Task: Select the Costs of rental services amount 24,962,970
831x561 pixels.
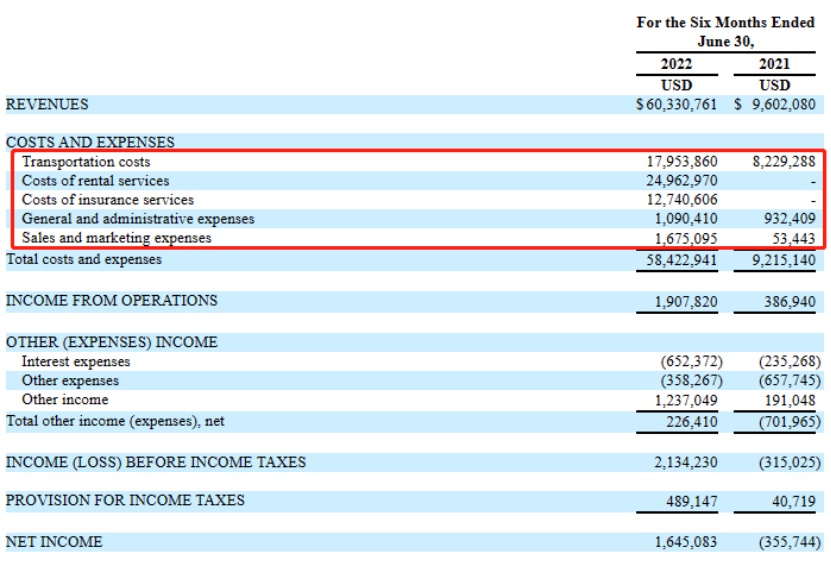Action: (682, 181)
